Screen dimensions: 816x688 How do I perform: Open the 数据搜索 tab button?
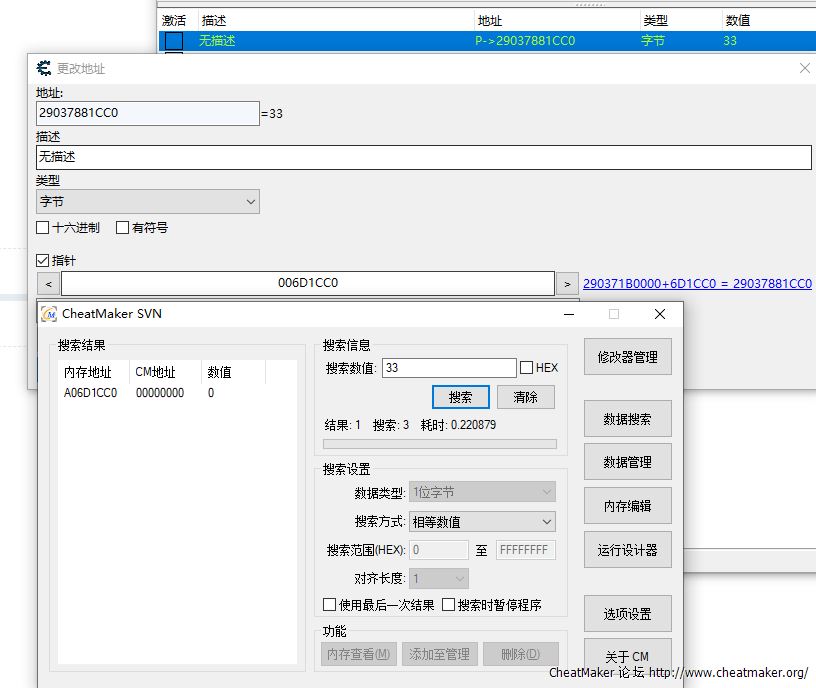627,419
